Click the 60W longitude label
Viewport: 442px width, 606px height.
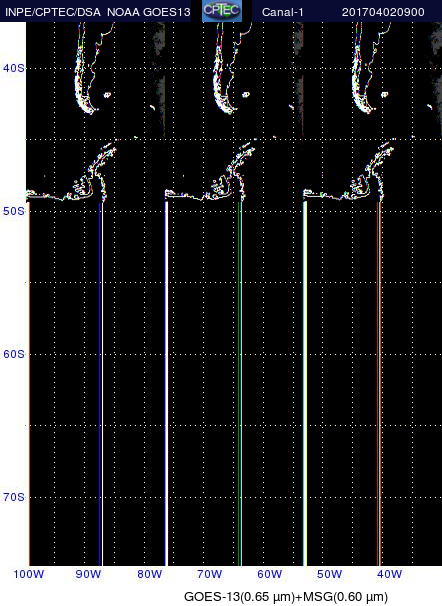tap(270, 574)
